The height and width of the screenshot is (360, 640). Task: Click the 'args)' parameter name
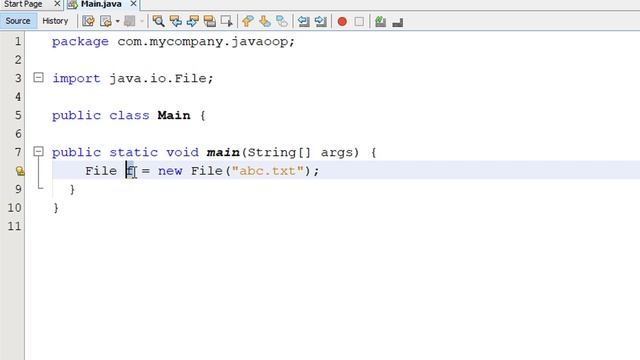point(340,153)
